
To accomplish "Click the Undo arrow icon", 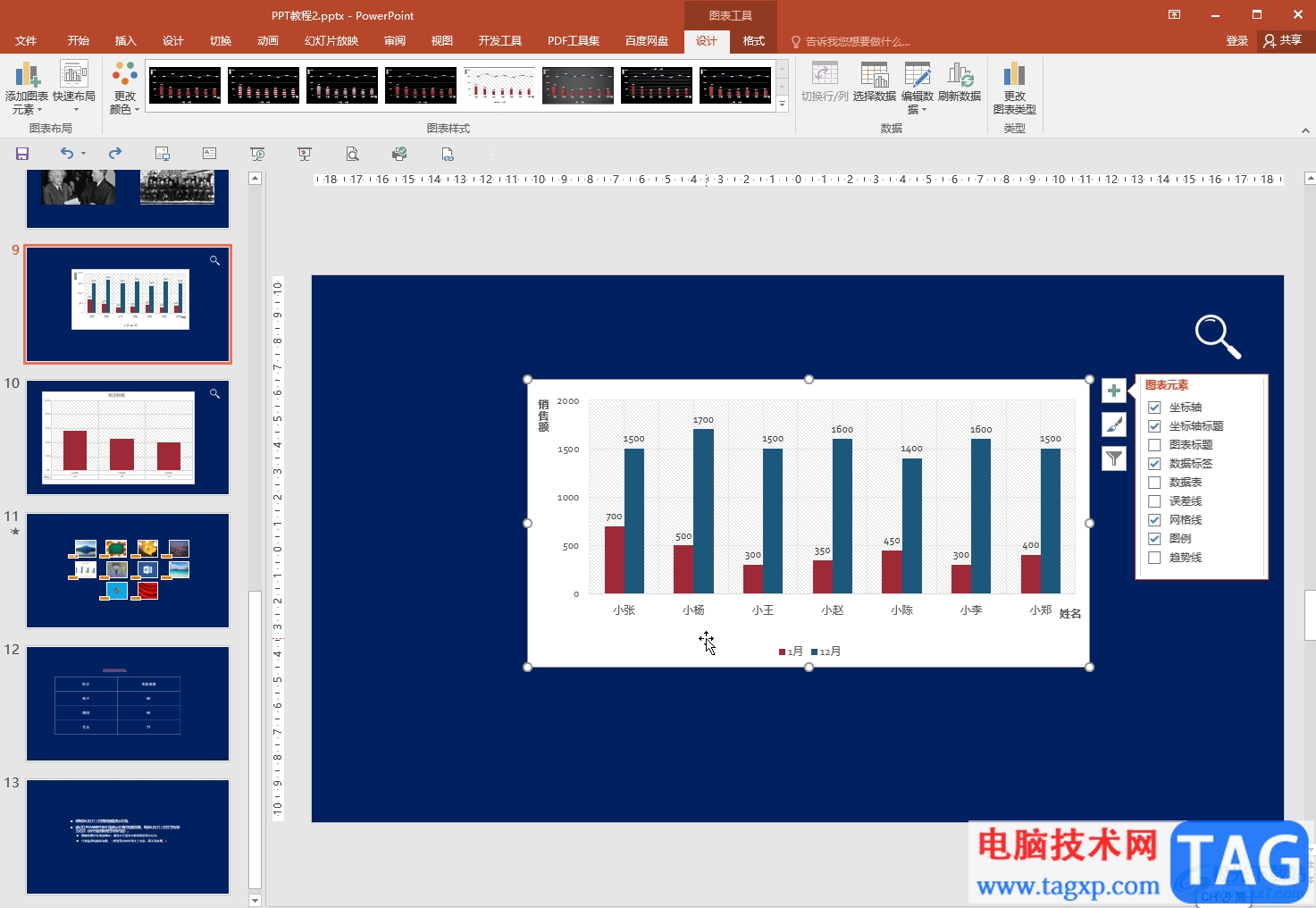I will pyautogui.click(x=66, y=154).
